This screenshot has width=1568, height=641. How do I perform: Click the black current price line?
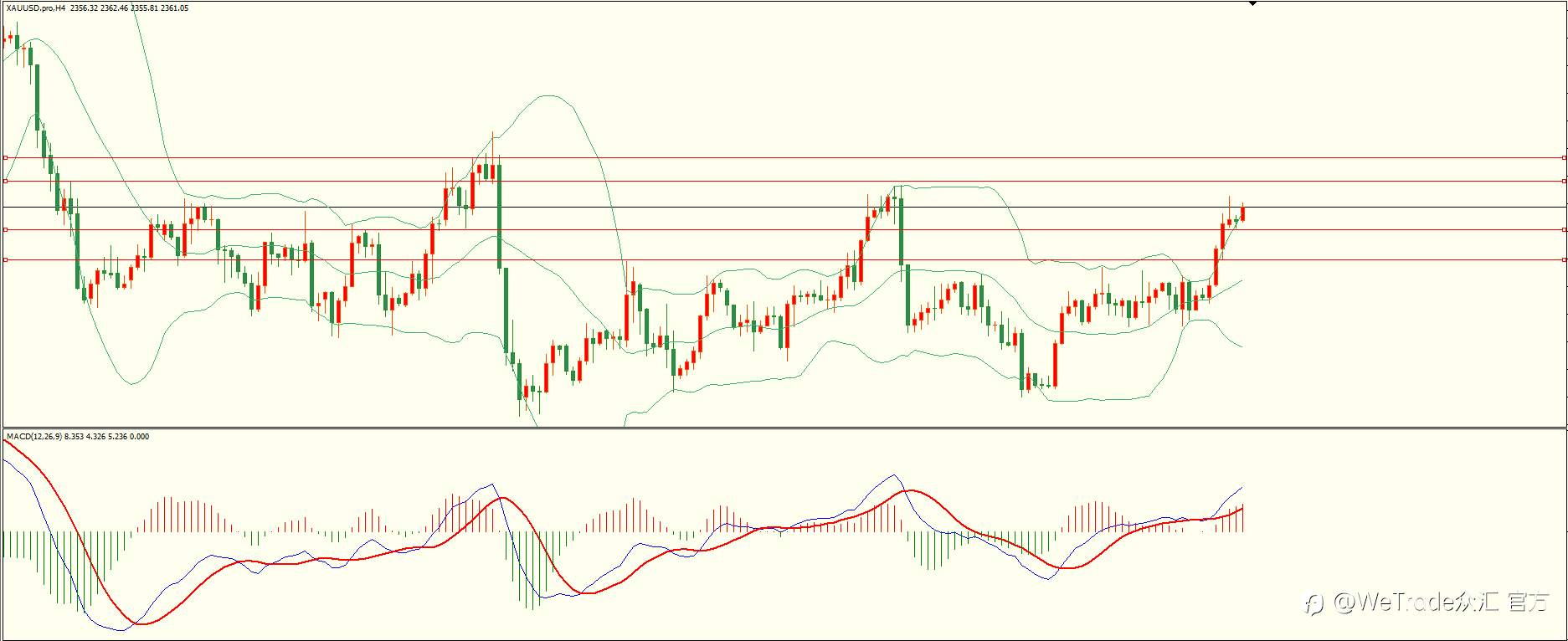(784, 207)
